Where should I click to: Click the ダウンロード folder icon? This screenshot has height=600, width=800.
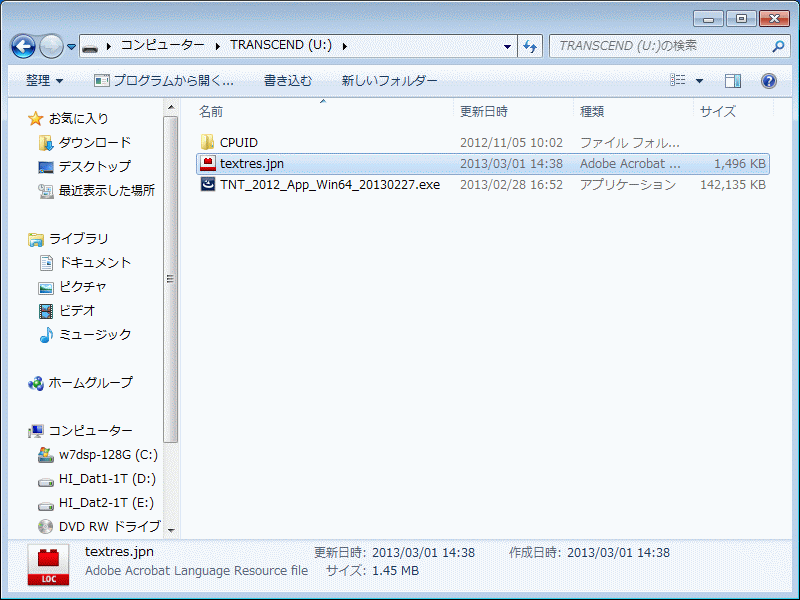pyautogui.click(x=46, y=143)
